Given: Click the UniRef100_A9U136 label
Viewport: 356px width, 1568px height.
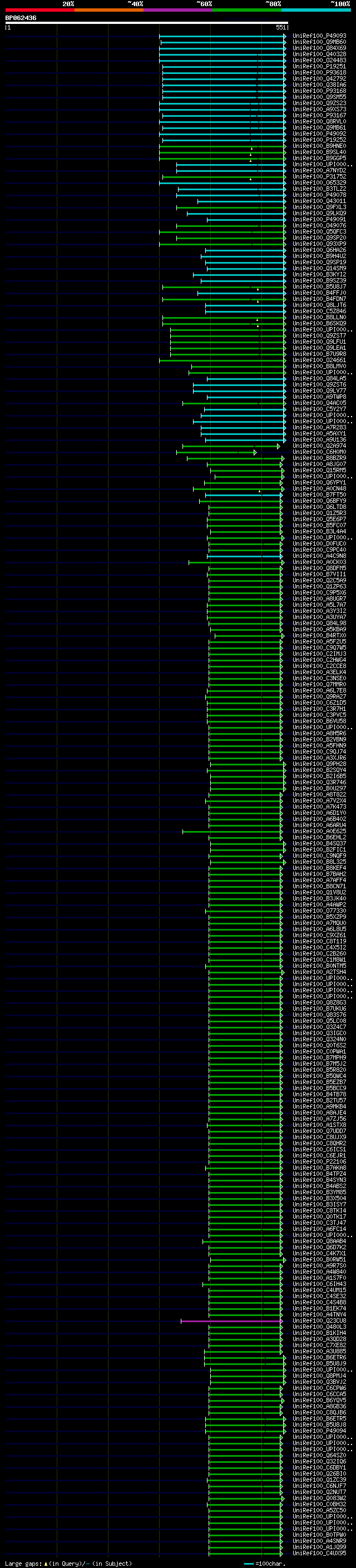Looking at the screenshot, I should click(319, 439).
